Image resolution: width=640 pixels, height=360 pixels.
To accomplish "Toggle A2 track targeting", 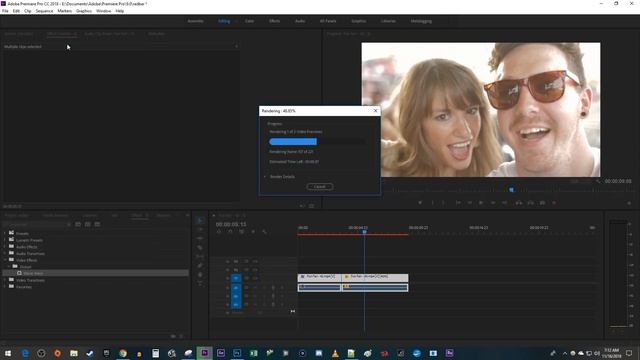I will (x=236, y=296).
